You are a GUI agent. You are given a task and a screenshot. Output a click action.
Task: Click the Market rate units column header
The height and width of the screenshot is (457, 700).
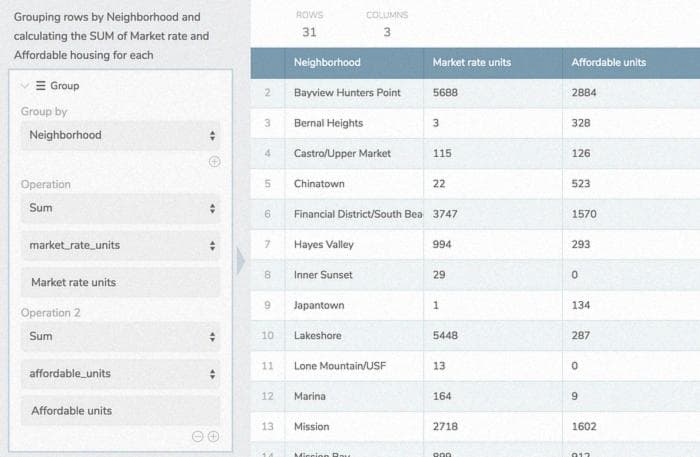[x=493, y=63]
